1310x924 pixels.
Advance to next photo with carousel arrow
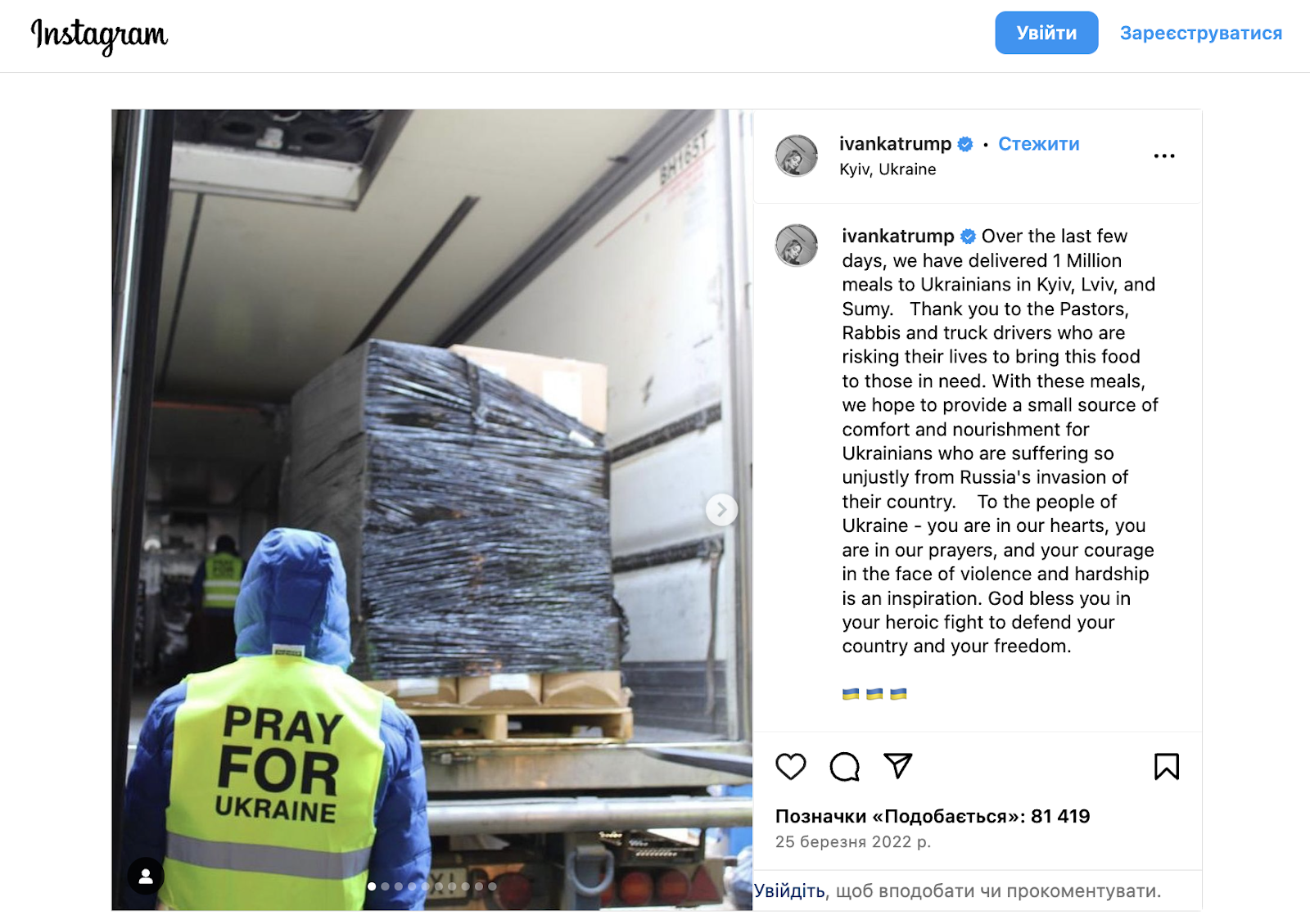pyautogui.click(x=721, y=510)
